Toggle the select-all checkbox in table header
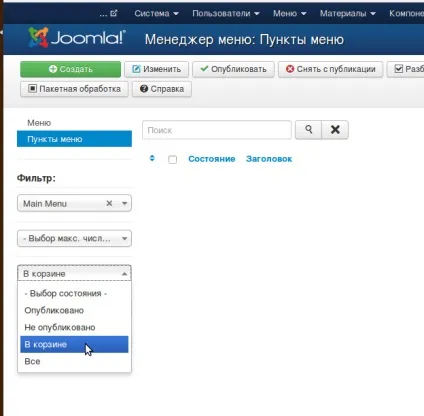The image size is (424, 416). pyautogui.click(x=172, y=159)
